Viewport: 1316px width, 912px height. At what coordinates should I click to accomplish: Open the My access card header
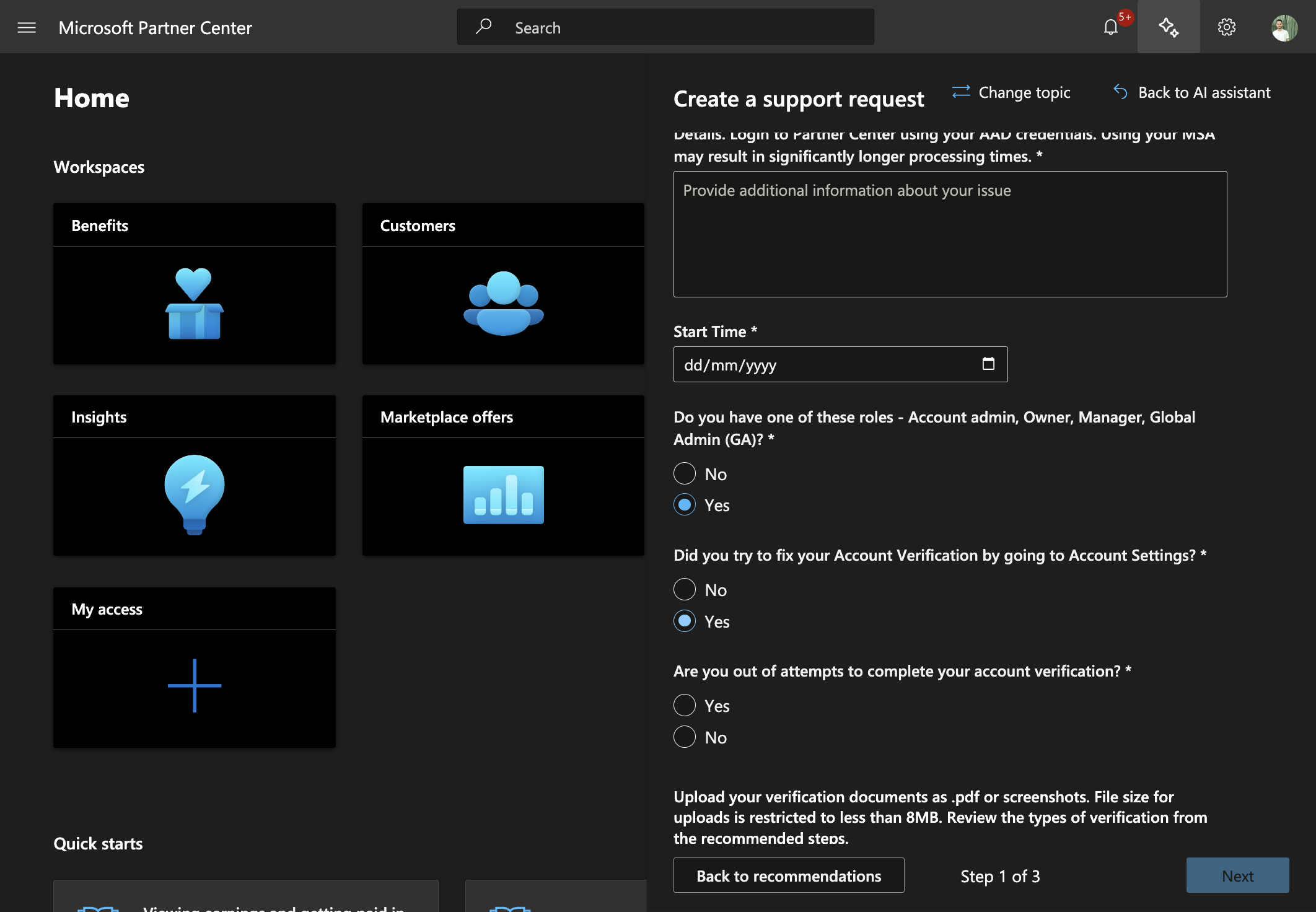pos(195,608)
